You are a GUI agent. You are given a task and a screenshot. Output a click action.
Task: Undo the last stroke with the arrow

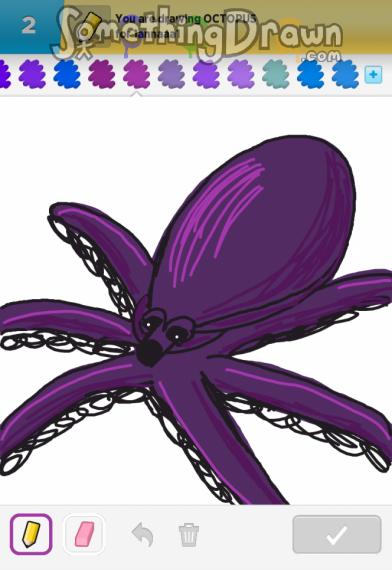(x=143, y=534)
